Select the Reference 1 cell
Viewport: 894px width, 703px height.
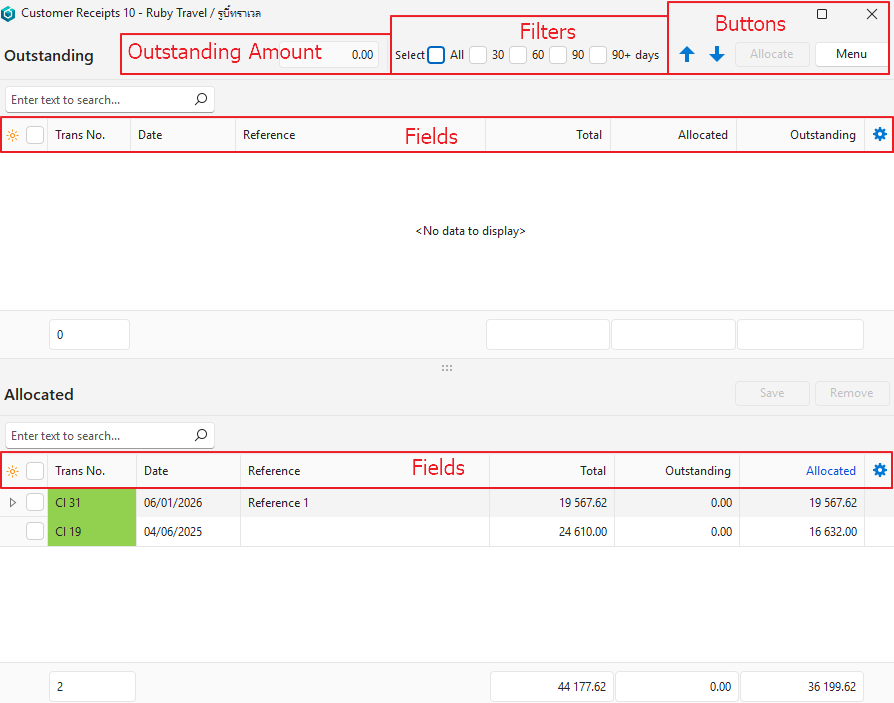pos(278,503)
